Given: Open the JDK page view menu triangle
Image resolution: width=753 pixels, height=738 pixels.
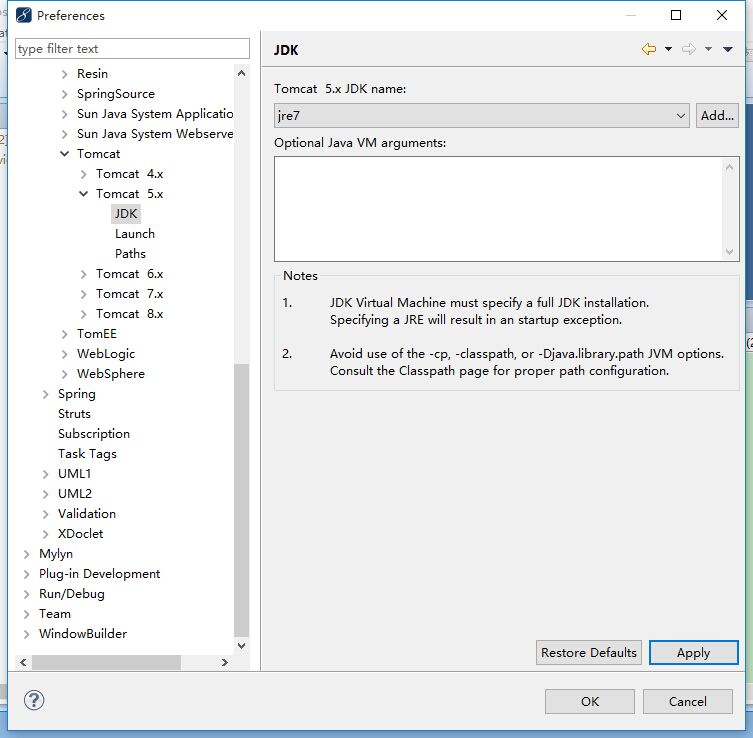Looking at the screenshot, I should coord(728,48).
